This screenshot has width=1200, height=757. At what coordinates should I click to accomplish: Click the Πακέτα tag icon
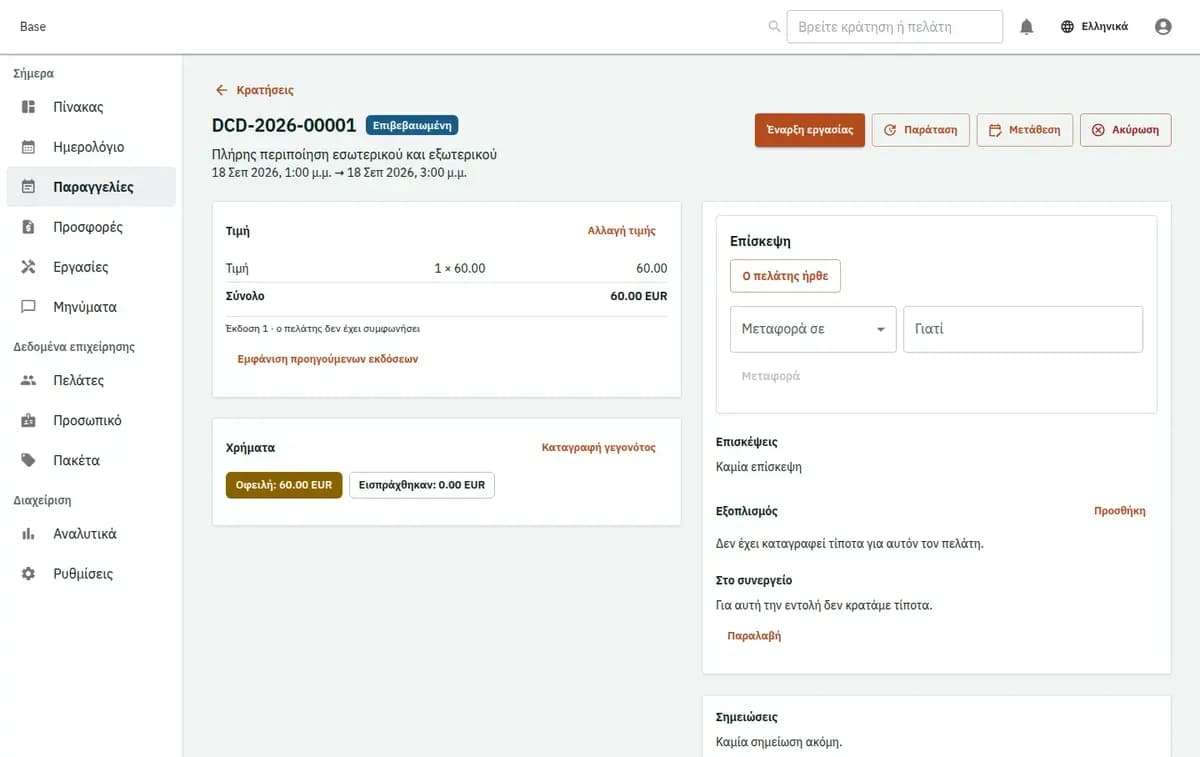pos(29,461)
